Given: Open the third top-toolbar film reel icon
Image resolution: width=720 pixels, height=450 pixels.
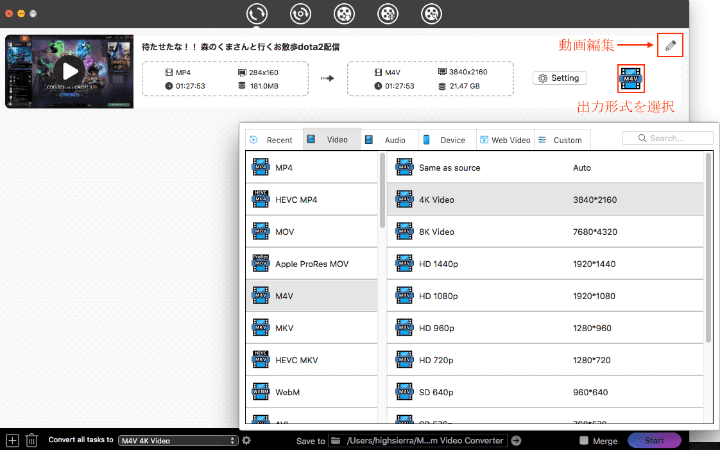Looking at the screenshot, I should click(344, 14).
